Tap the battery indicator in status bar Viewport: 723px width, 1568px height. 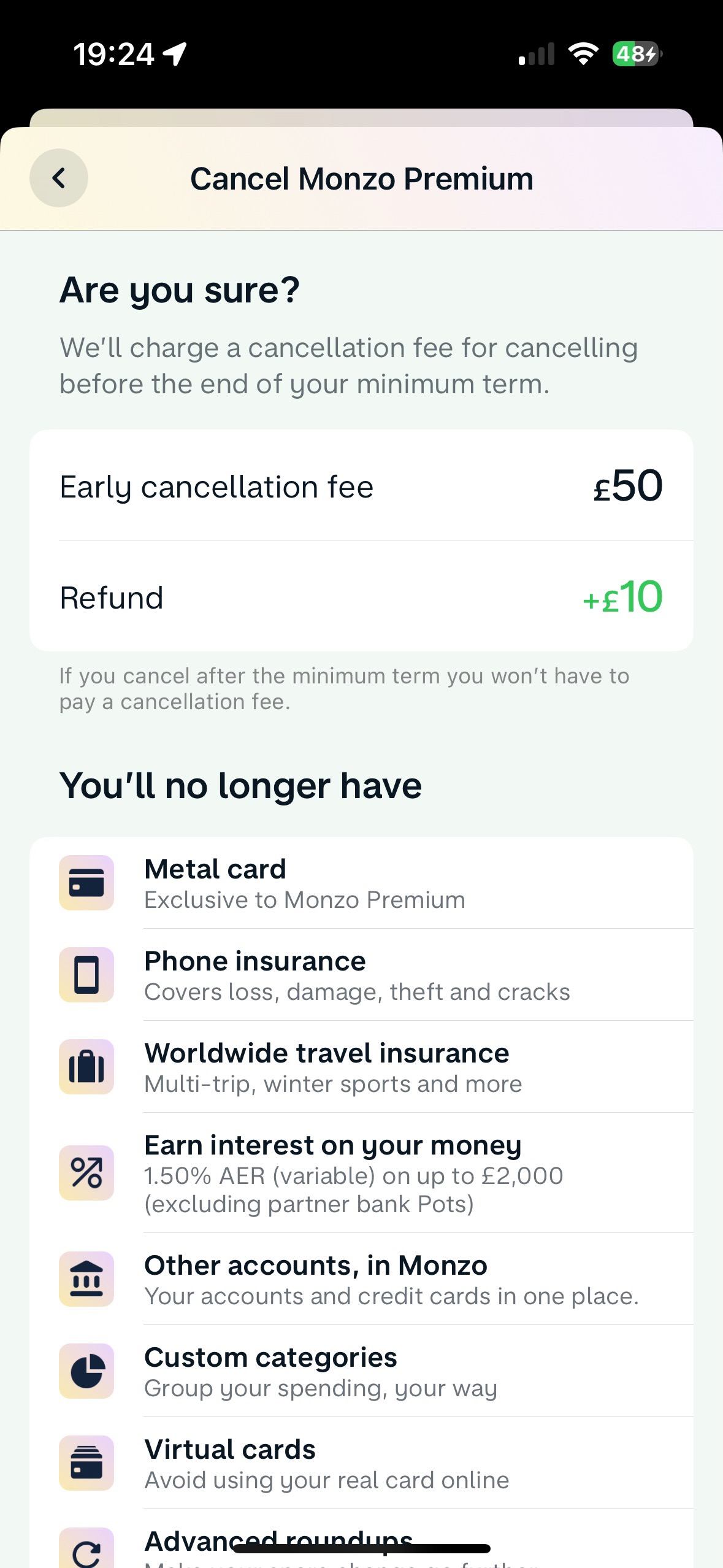pos(636,54)
